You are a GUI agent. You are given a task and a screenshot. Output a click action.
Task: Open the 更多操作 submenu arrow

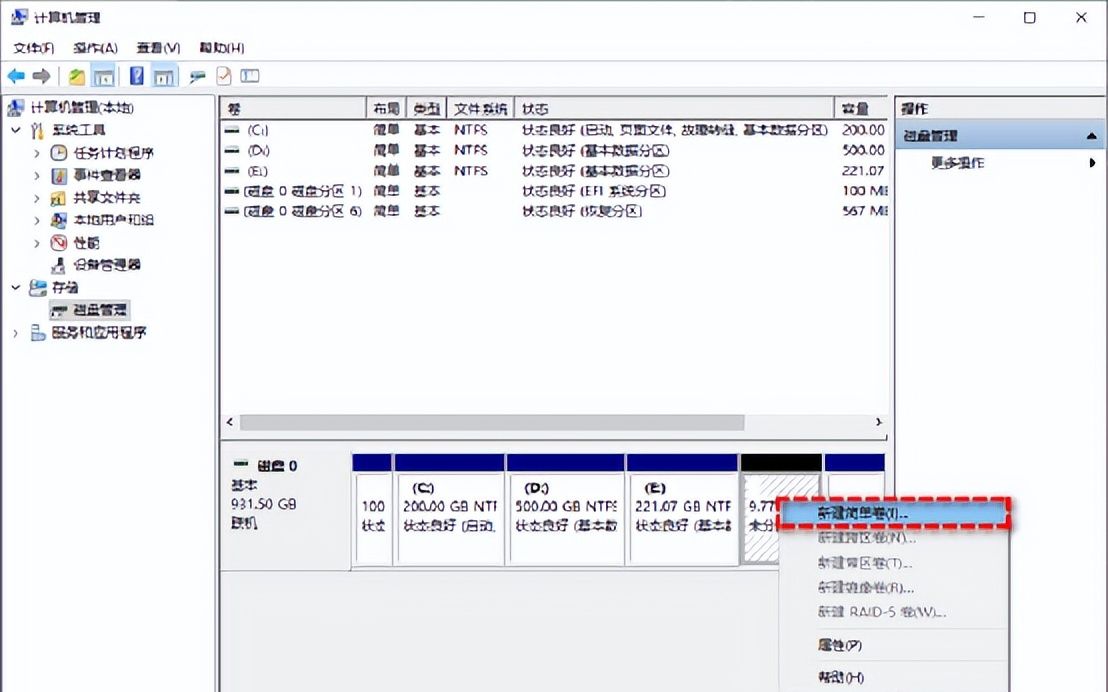tap(1093, 163)
